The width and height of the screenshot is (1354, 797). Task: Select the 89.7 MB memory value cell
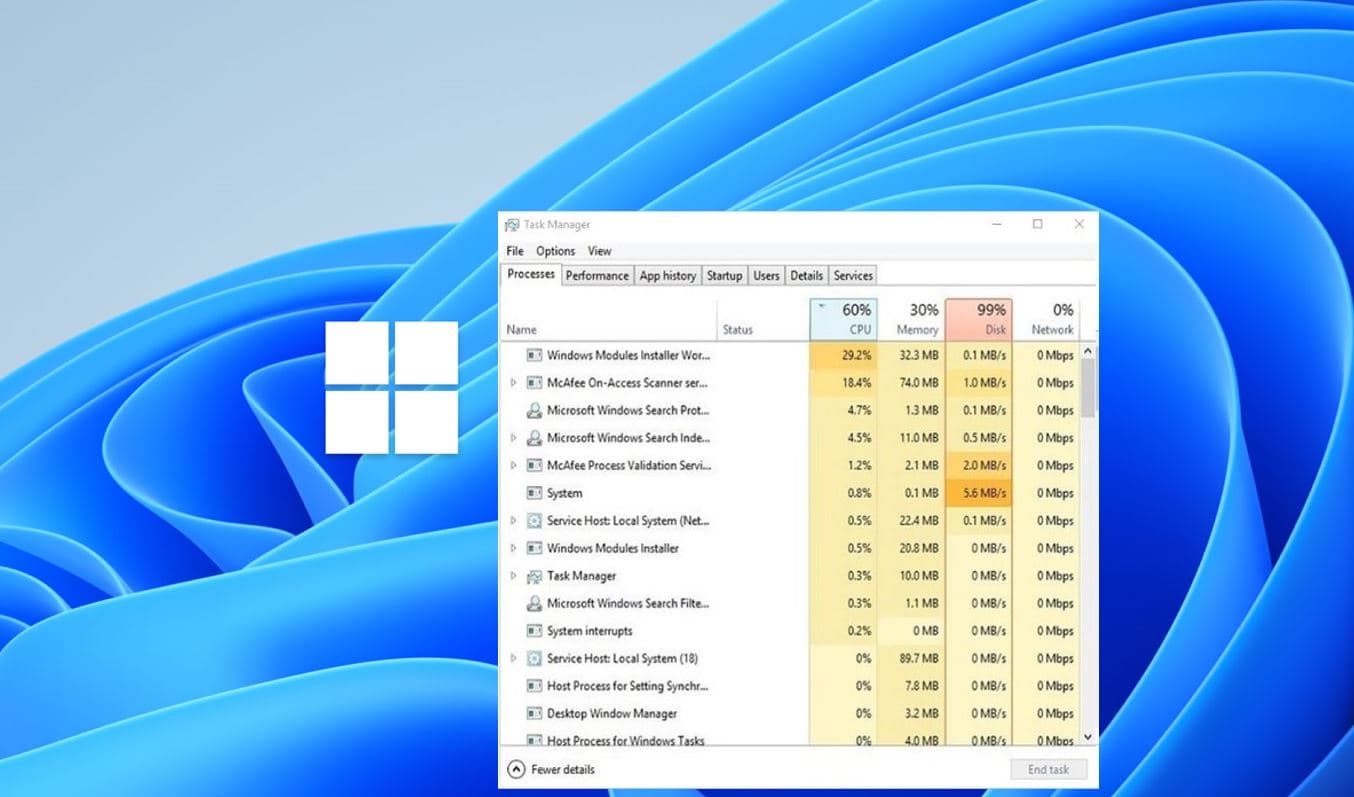[911, 658]
